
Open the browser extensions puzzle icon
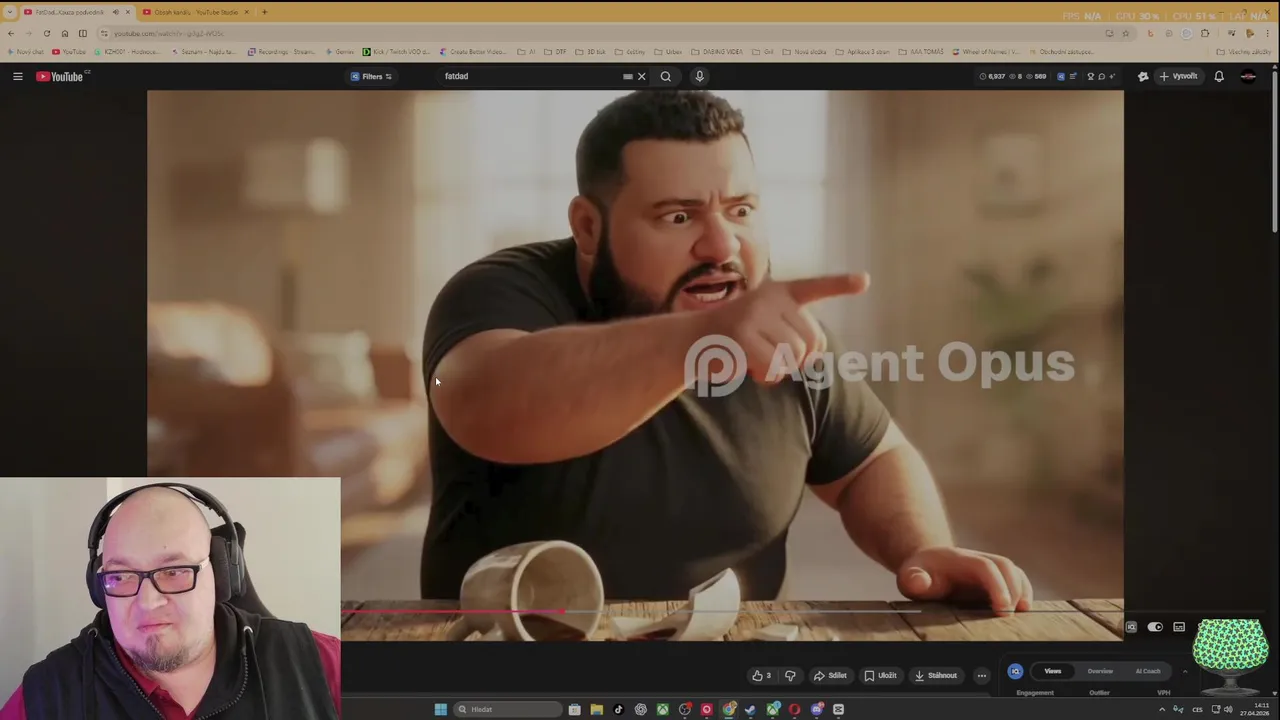pos(1205,33)
